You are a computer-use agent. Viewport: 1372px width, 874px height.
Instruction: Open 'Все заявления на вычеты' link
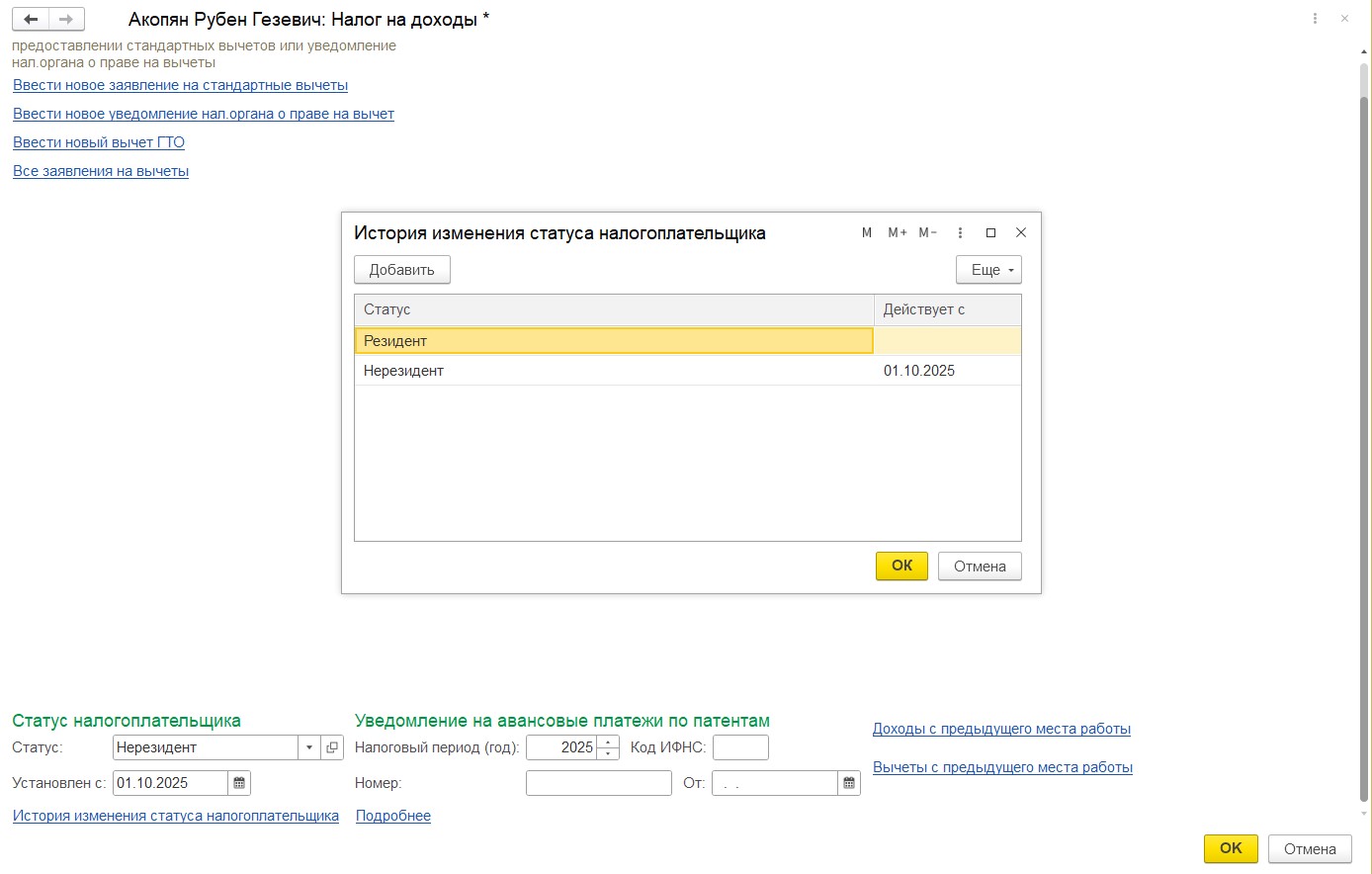coord(101,171)
